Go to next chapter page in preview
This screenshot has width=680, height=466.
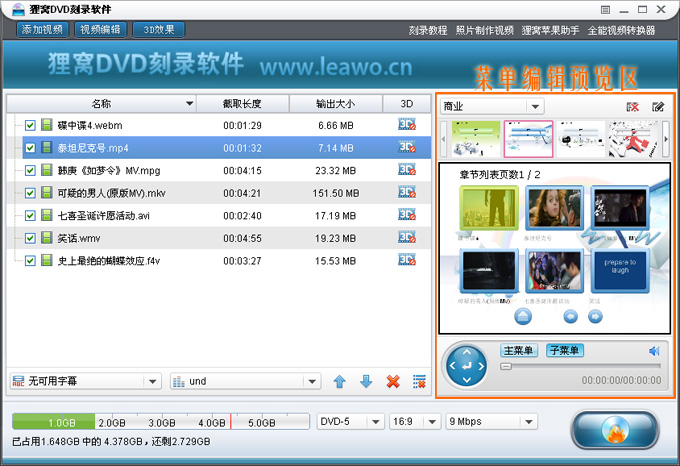(x=595, y=317)
